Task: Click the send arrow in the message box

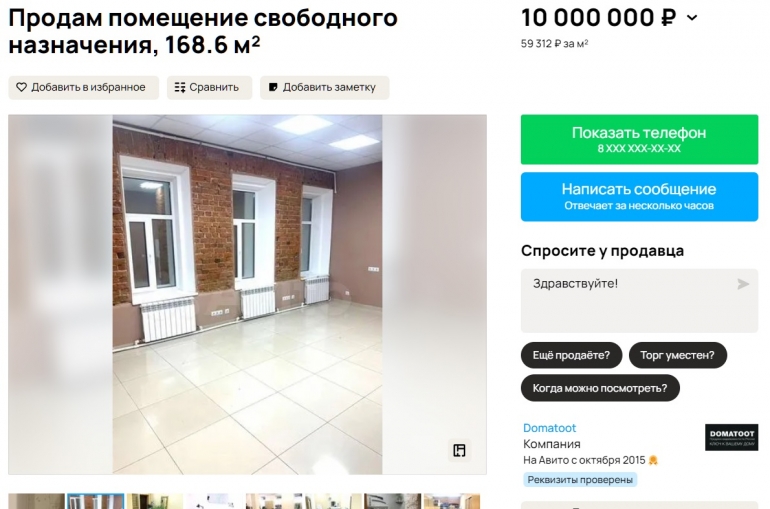Action: click(743, 284)
